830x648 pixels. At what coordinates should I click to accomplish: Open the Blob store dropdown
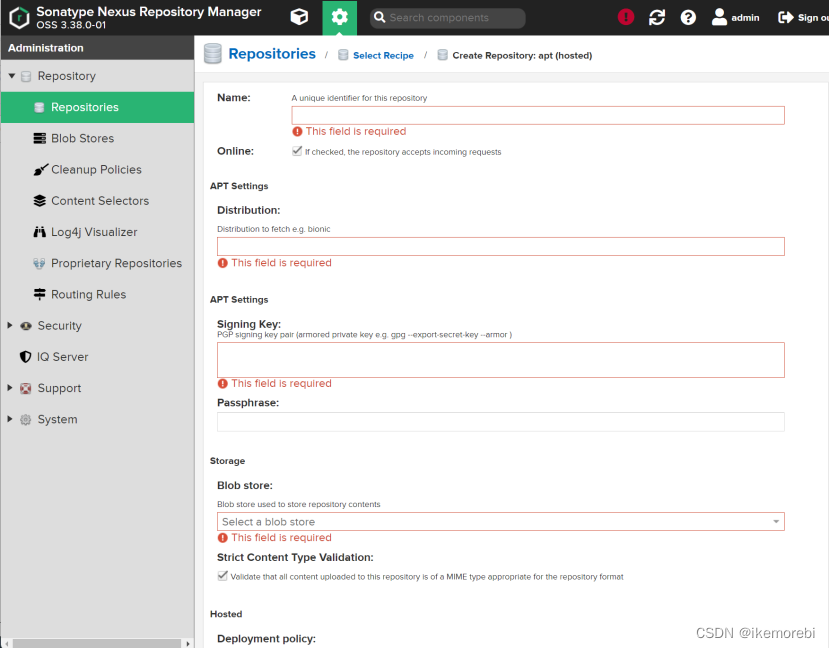tap(775, 521)
